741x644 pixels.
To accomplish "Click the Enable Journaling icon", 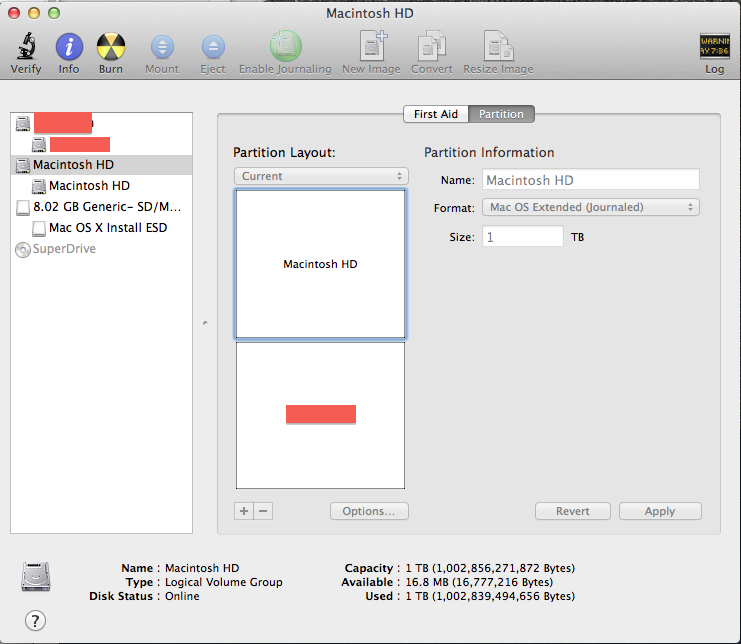I will pos(285,46).
